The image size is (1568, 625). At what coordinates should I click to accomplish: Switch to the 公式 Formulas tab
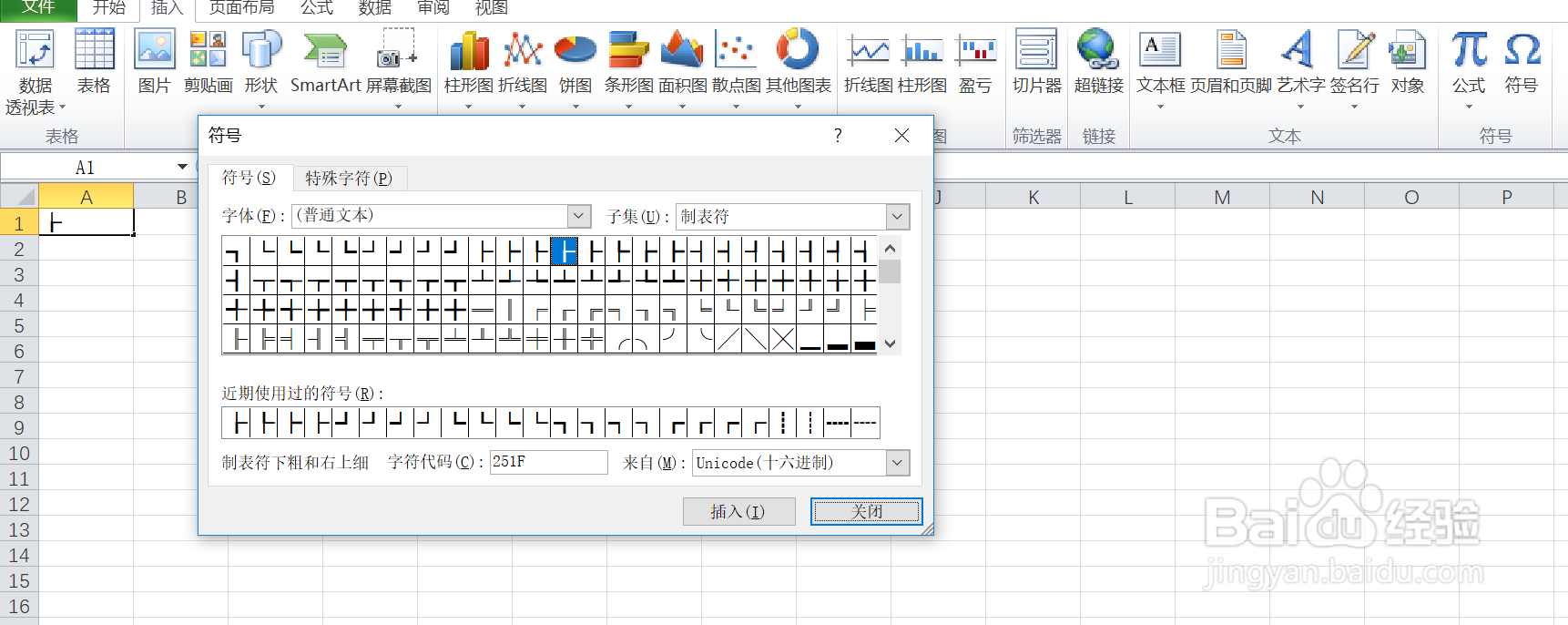pyautogui.click(x=317, y=8)
